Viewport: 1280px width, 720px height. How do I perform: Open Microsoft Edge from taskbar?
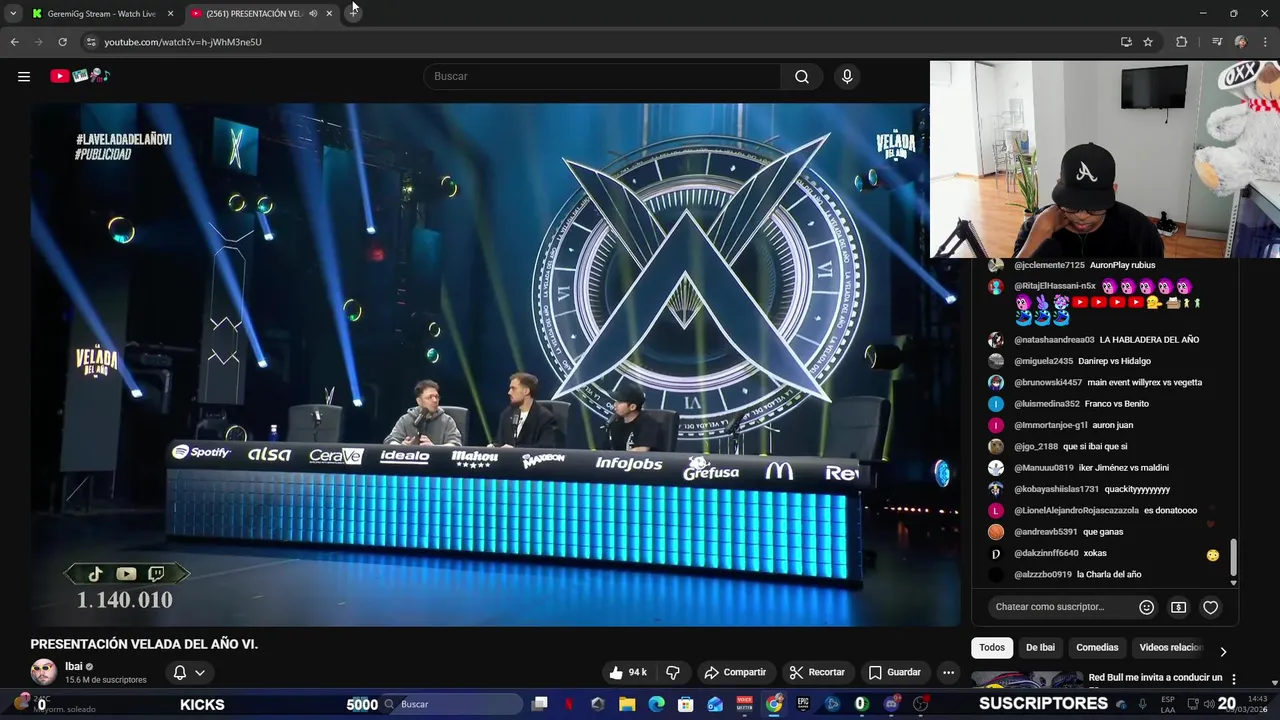point(657,704)
